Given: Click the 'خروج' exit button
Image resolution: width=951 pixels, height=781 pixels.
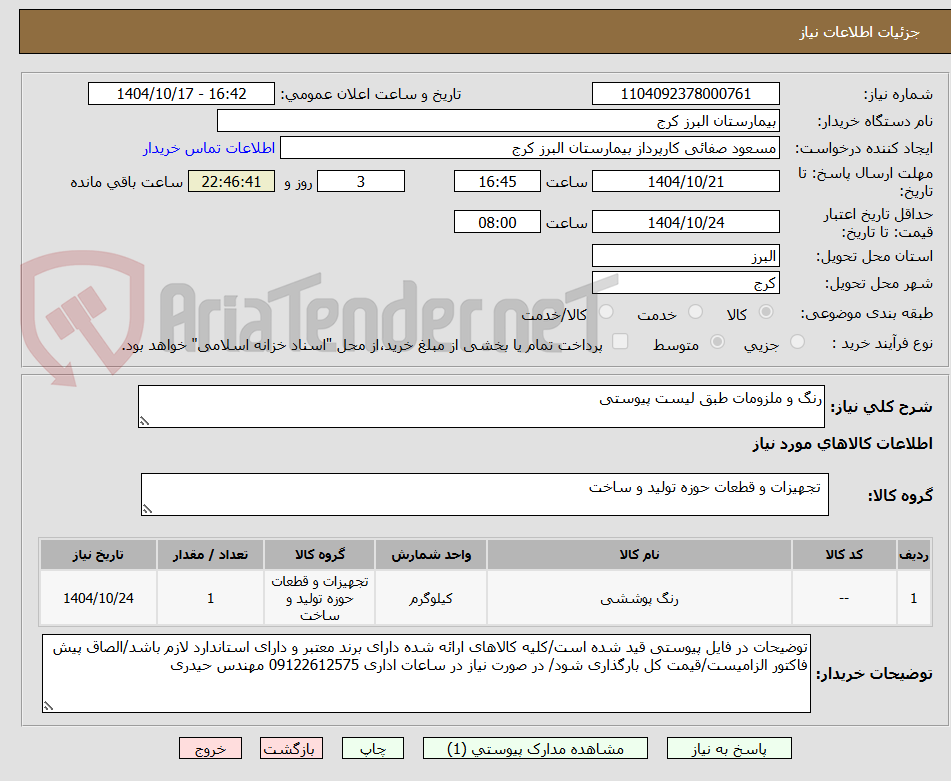Looking at the screenshot, I should point(210,748).
